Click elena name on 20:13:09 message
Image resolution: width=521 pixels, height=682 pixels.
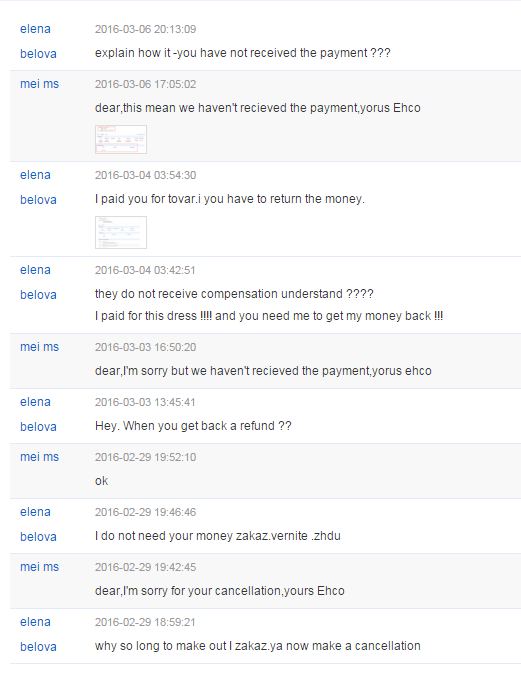click(35, 29)
